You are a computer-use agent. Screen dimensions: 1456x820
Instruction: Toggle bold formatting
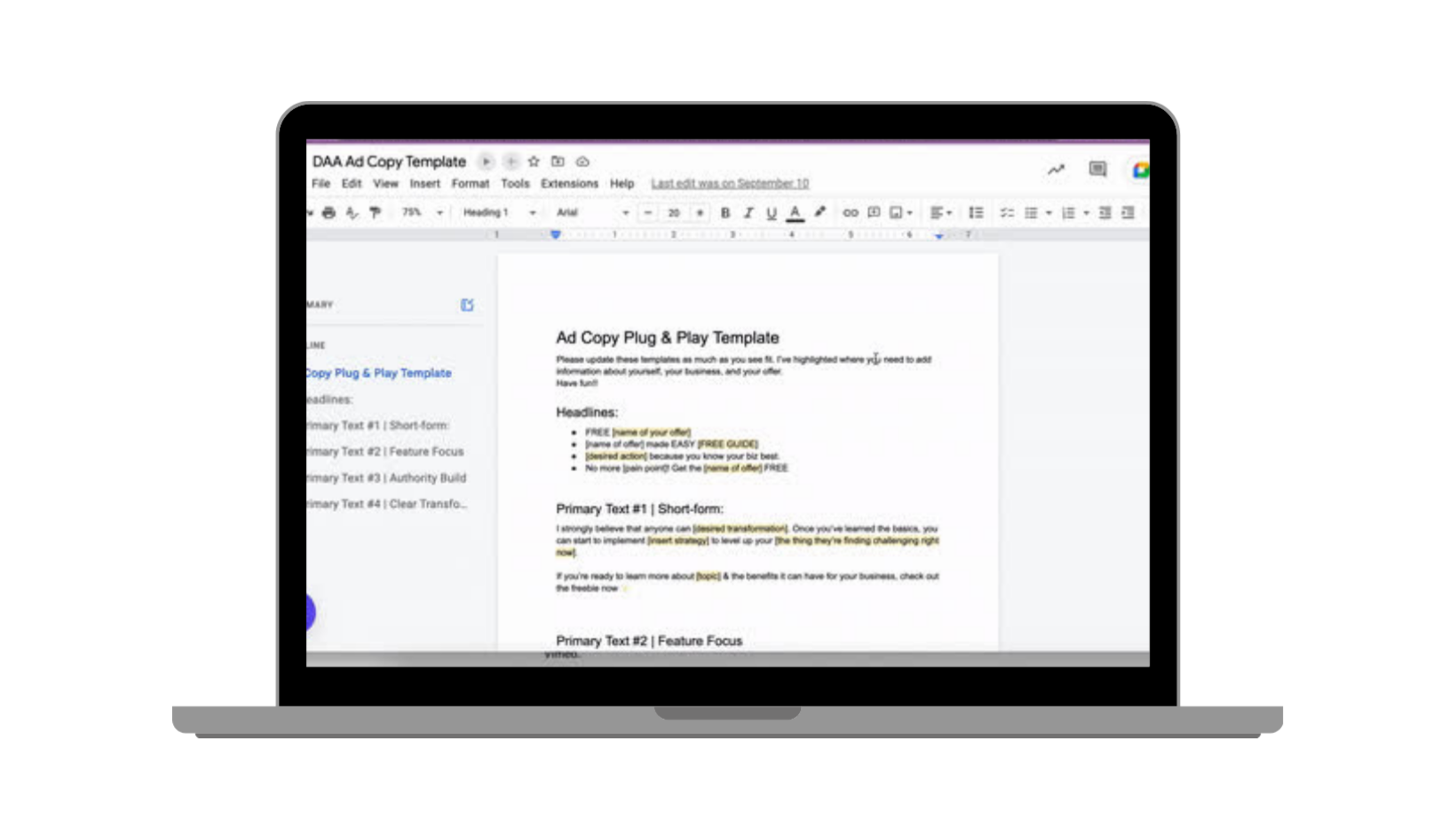[x=725, y=213]
